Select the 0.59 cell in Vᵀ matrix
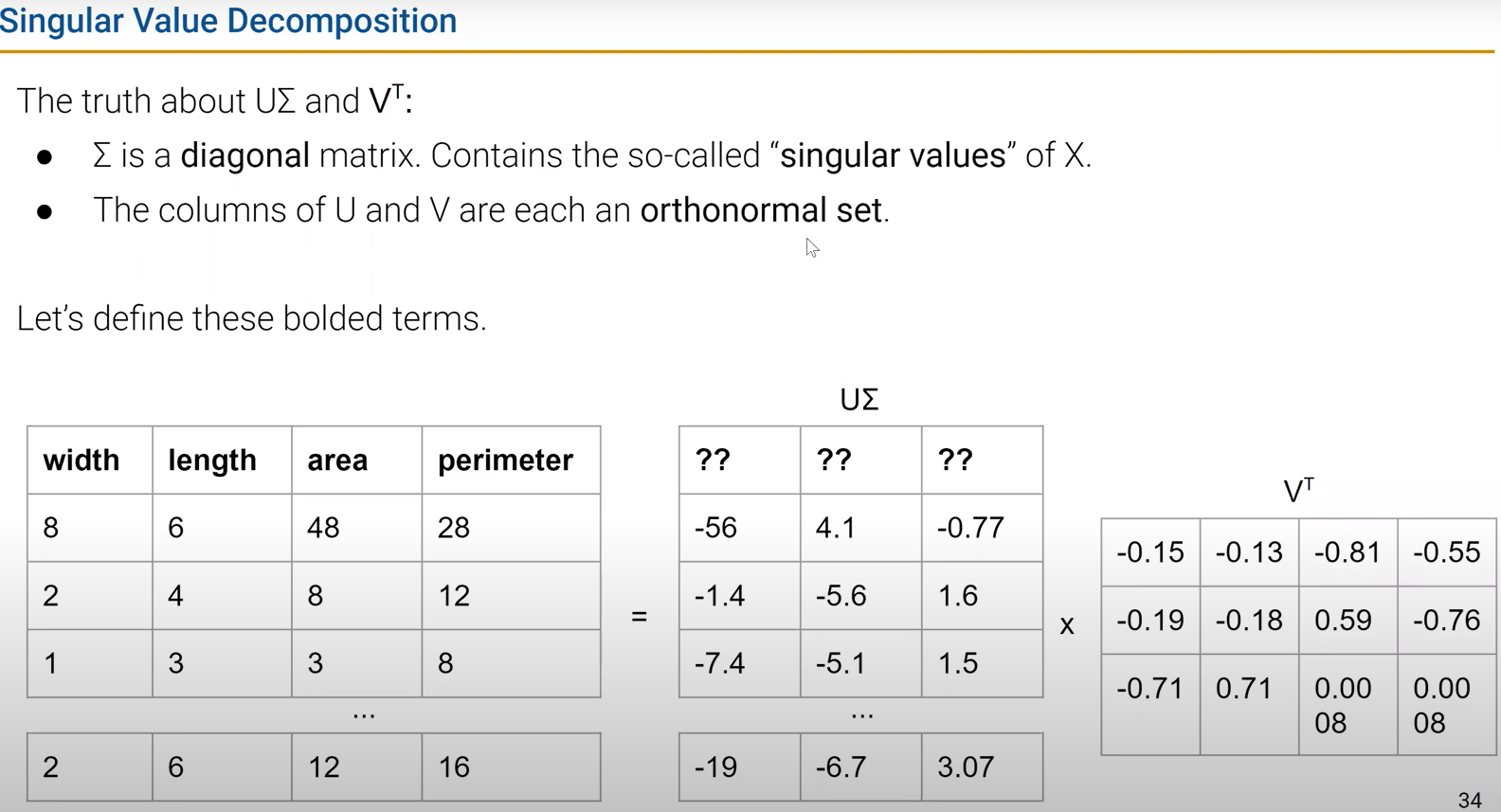 1343,621
